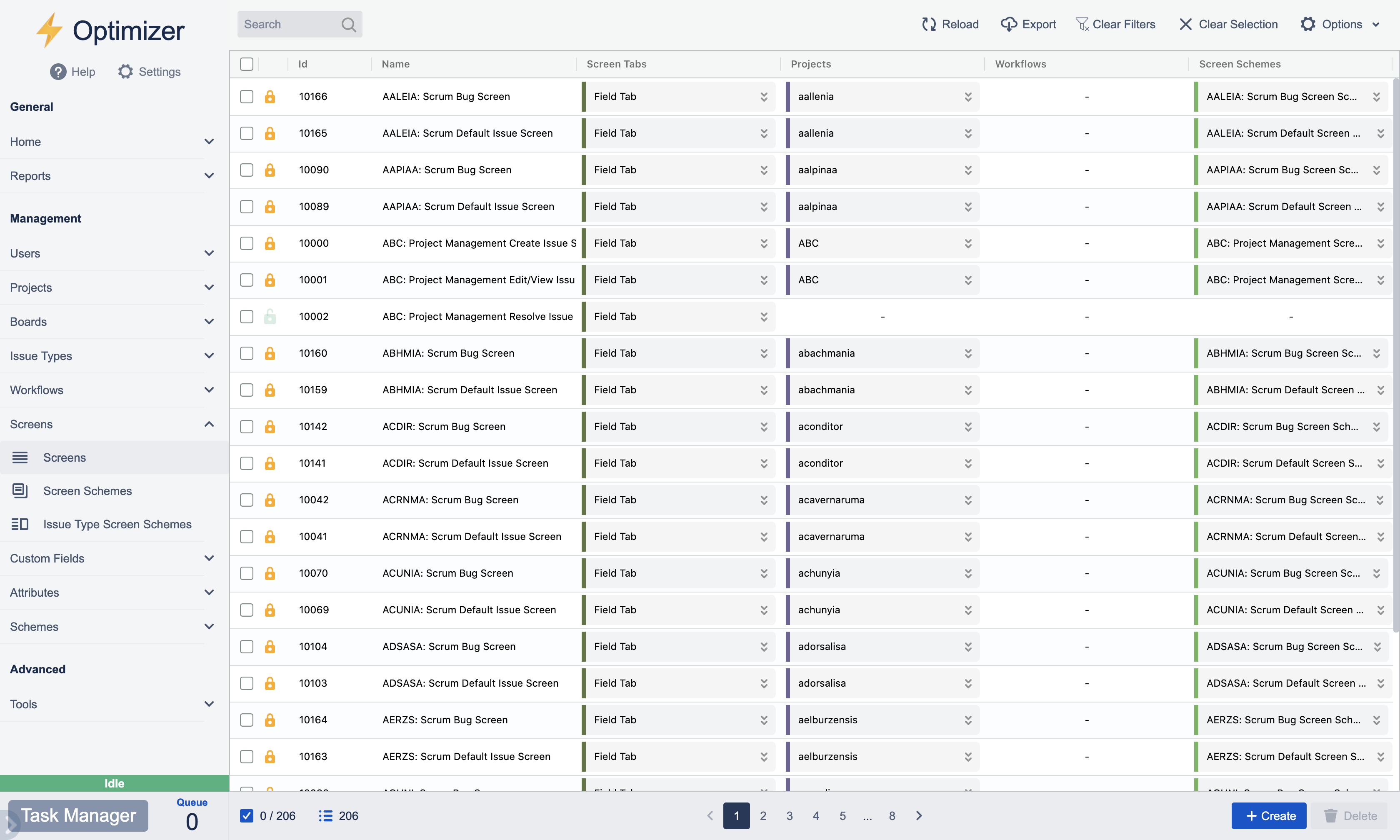Viewport: 1400px width, 840px height.
Task: Open the Screens panel icon in sidebar
Action: 21,457
